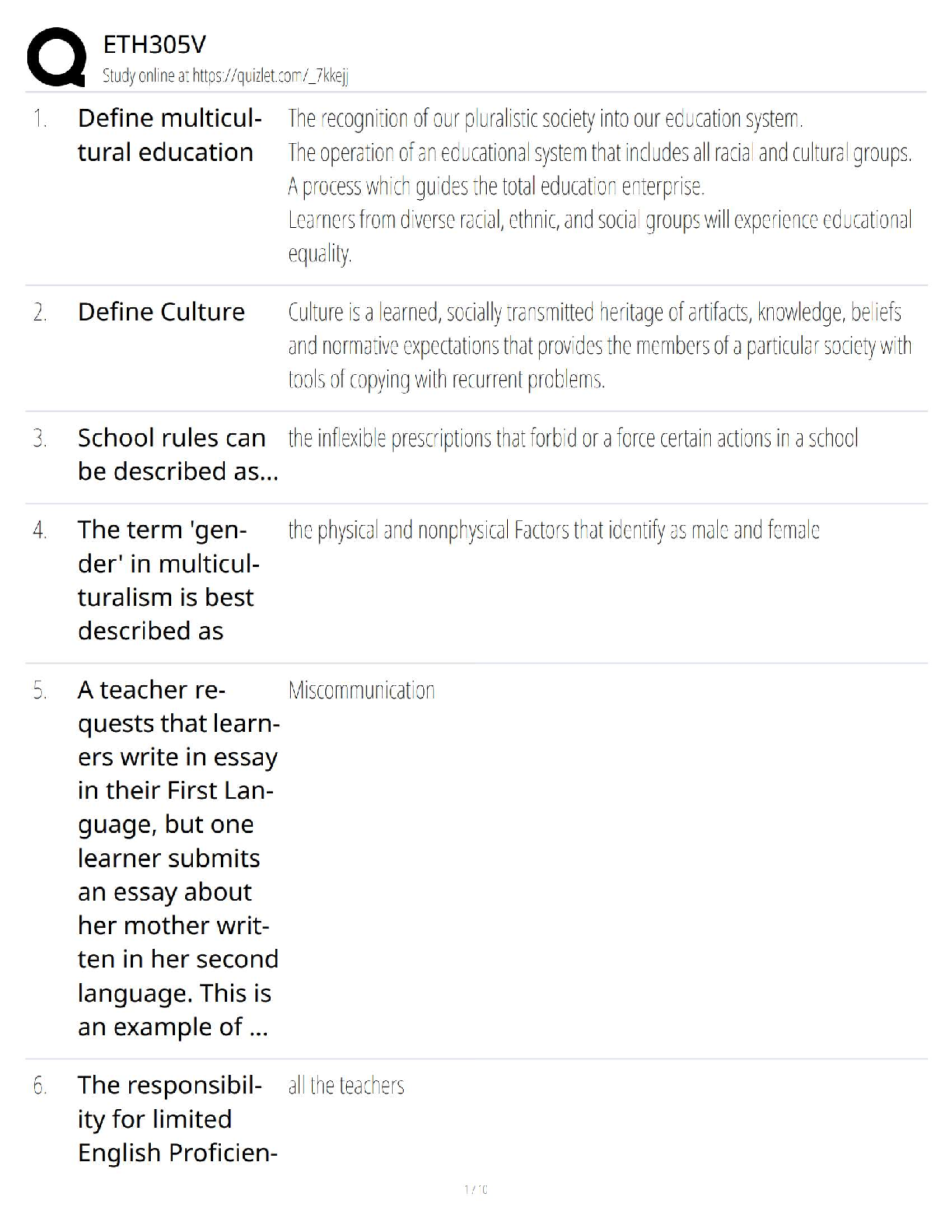Click item number 2 label

(x=40, y=313)
